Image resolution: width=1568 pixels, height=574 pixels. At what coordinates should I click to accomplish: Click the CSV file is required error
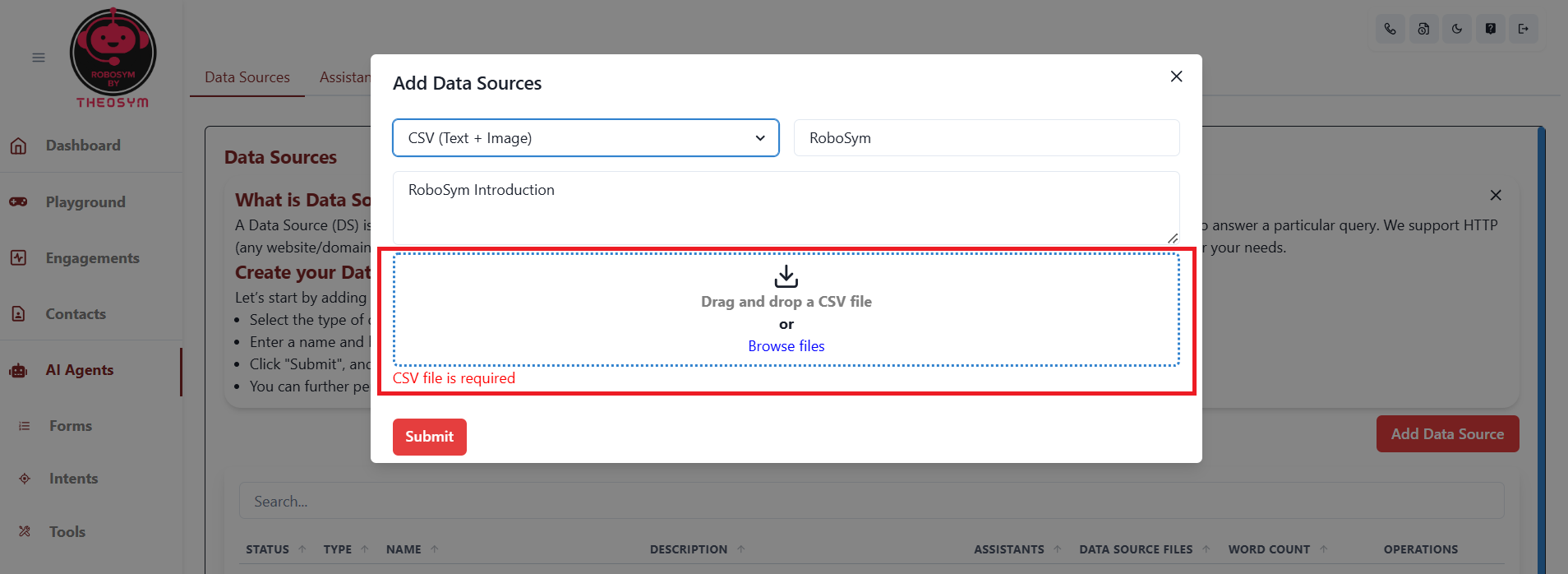pyautogui.click(x=454, y=378)
